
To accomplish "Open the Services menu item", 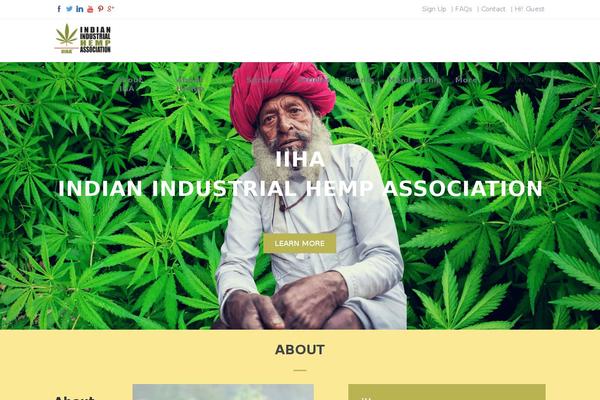I will (265, 80).
